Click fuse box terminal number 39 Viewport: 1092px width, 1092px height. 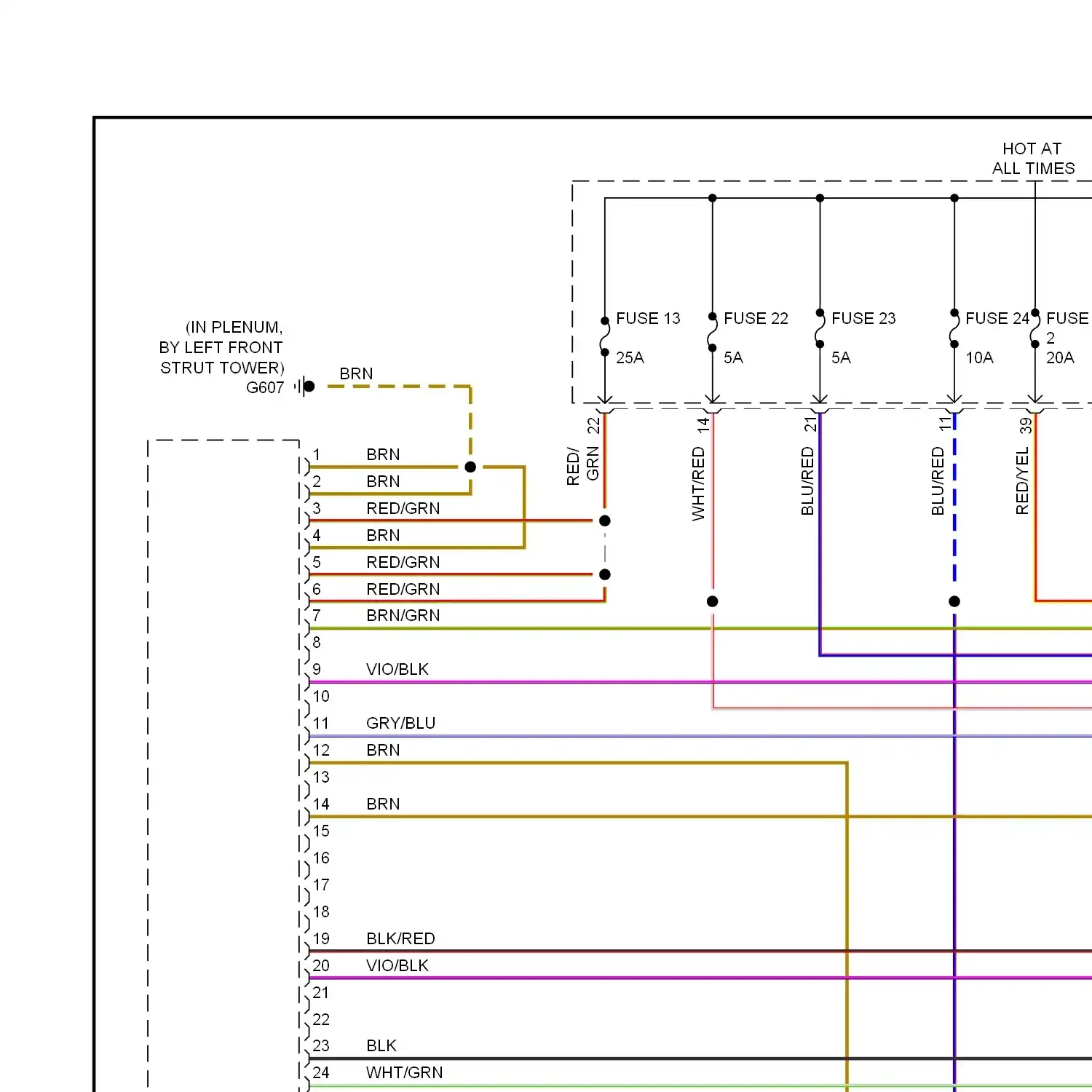(1026, 425)
